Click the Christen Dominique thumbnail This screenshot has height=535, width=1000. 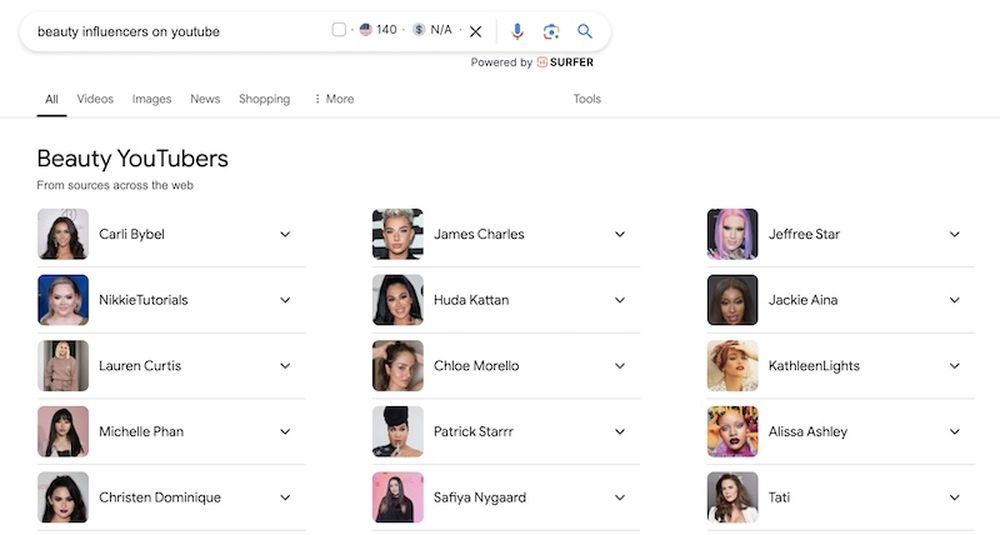point(63,497)
